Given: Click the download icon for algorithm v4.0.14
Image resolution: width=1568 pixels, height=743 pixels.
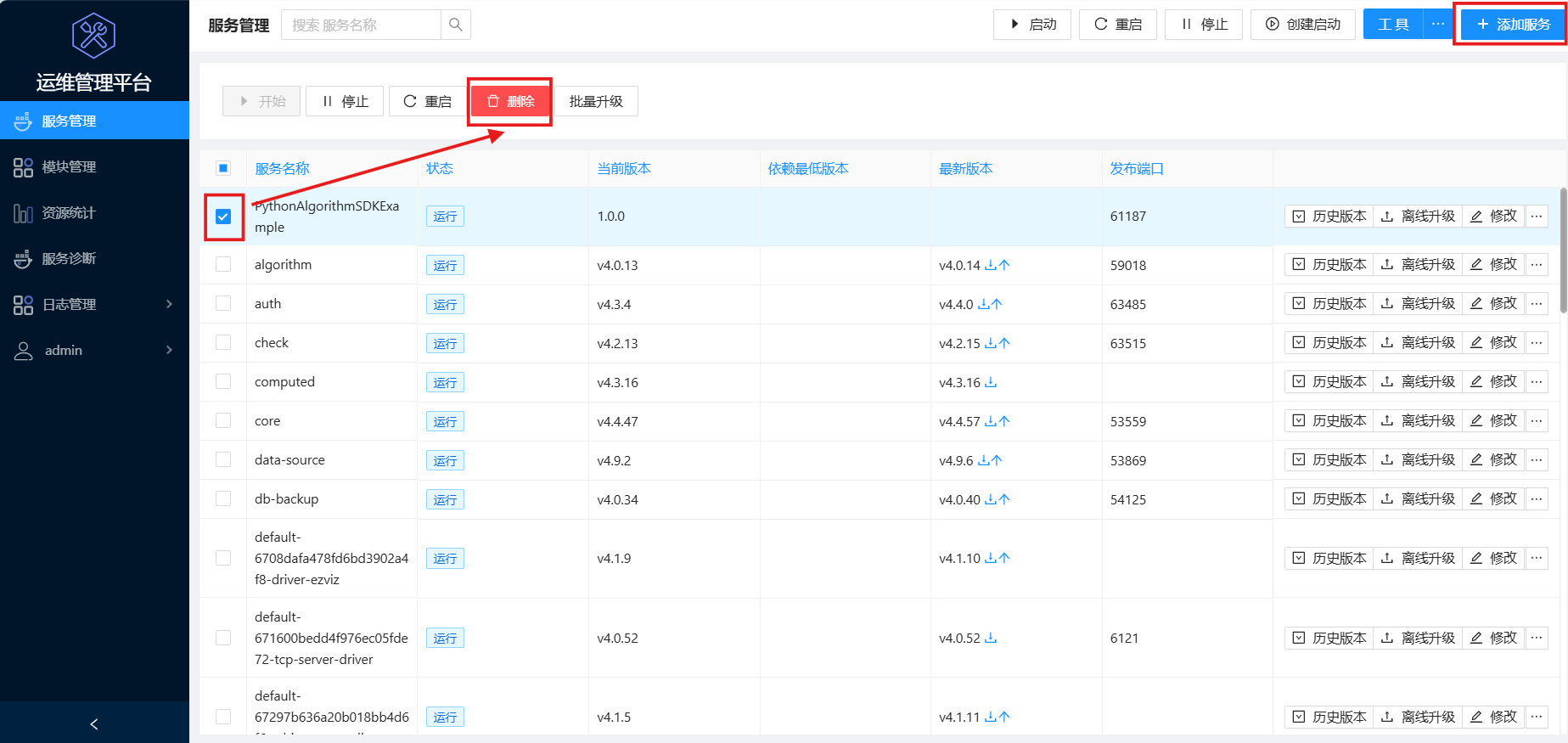Looking at the screenshot, I should pos(991,265).
